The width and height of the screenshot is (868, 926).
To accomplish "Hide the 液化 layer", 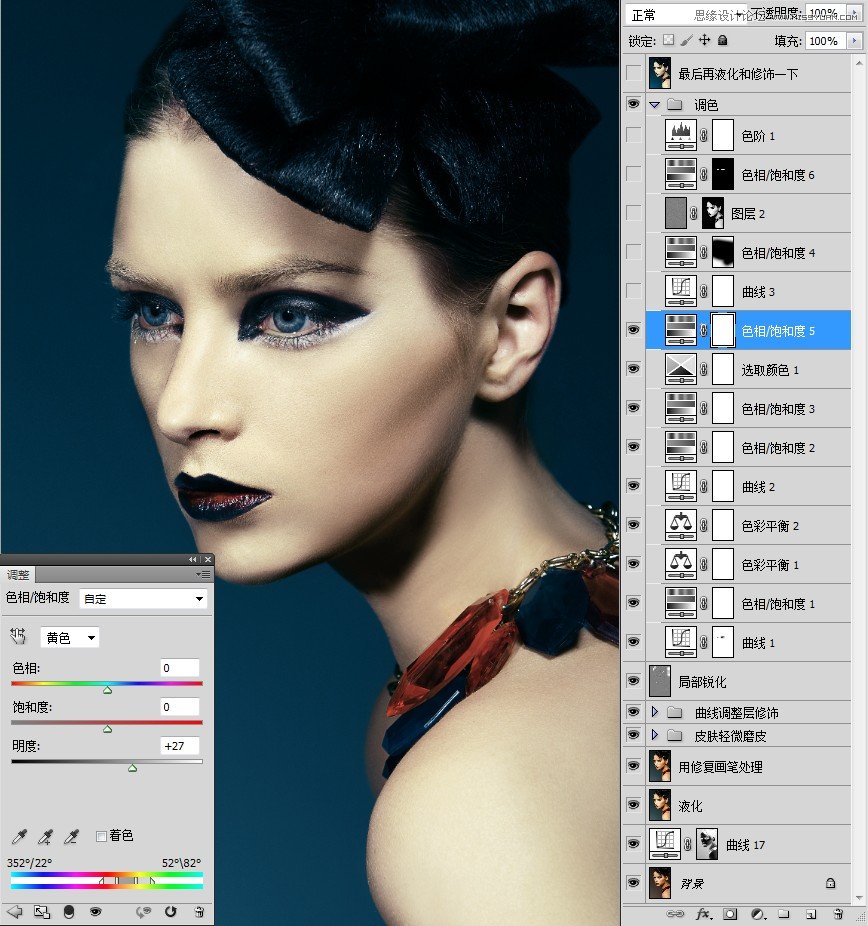I will [x=633, y=805].
